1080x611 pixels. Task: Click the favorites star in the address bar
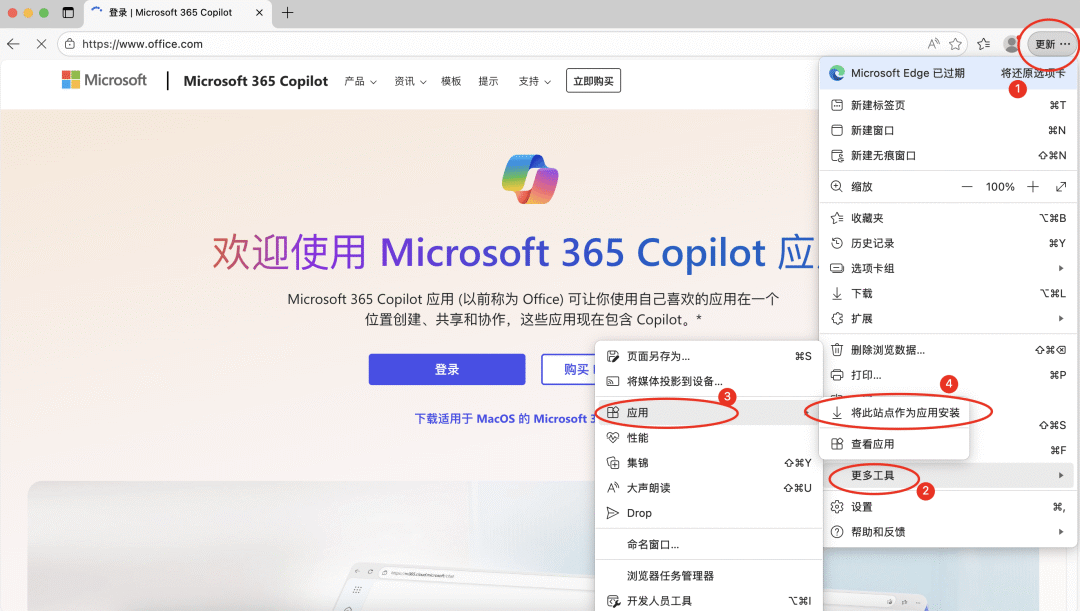tap(953, 44)
